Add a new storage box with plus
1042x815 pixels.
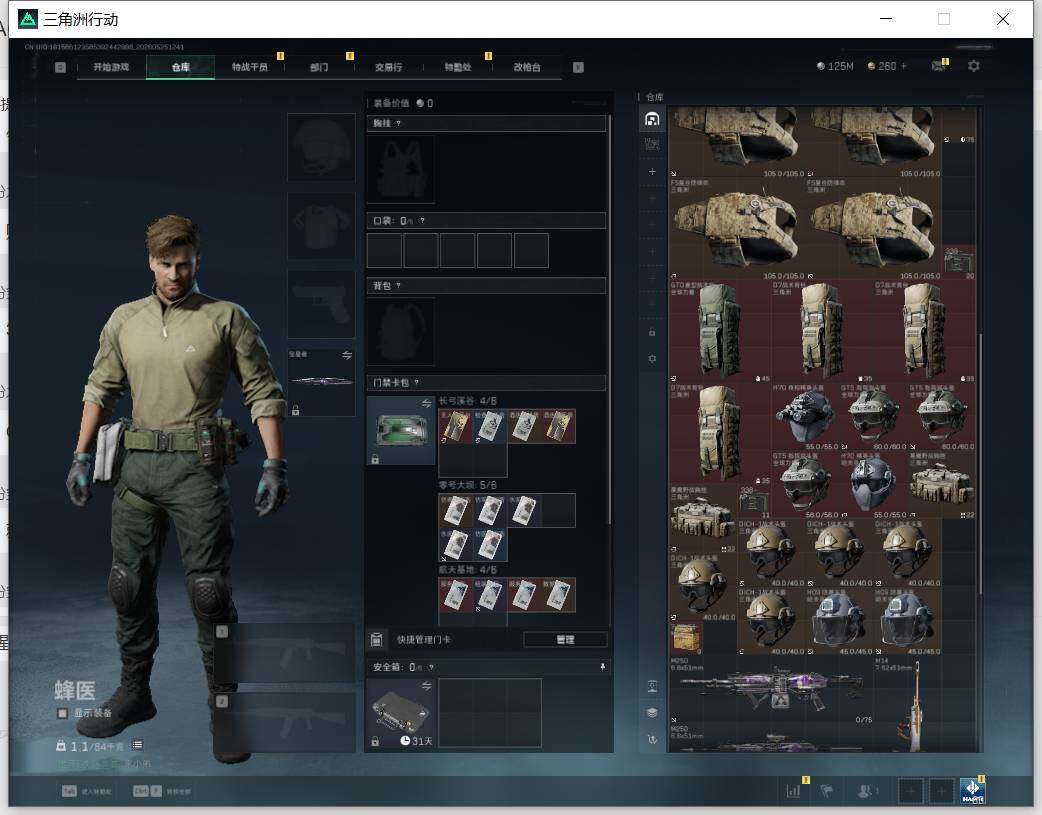click(652, 172)
